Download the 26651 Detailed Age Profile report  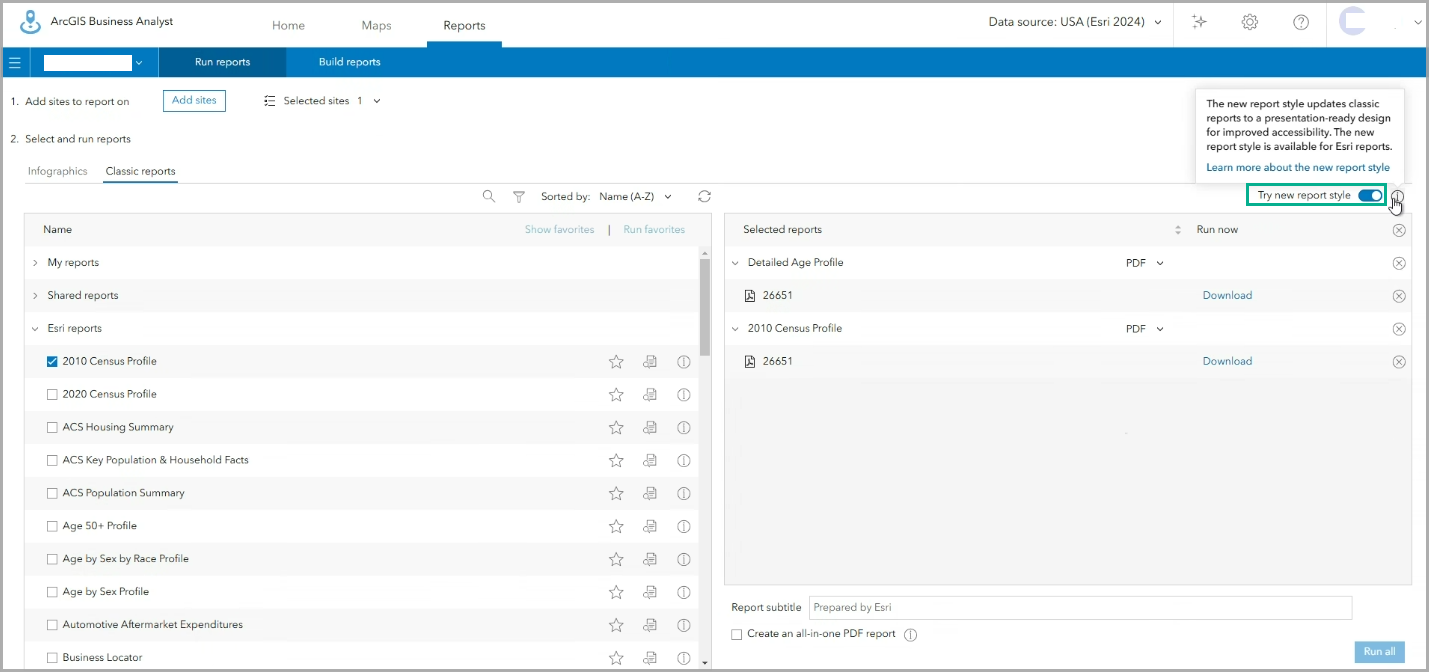pos(1227,295)
